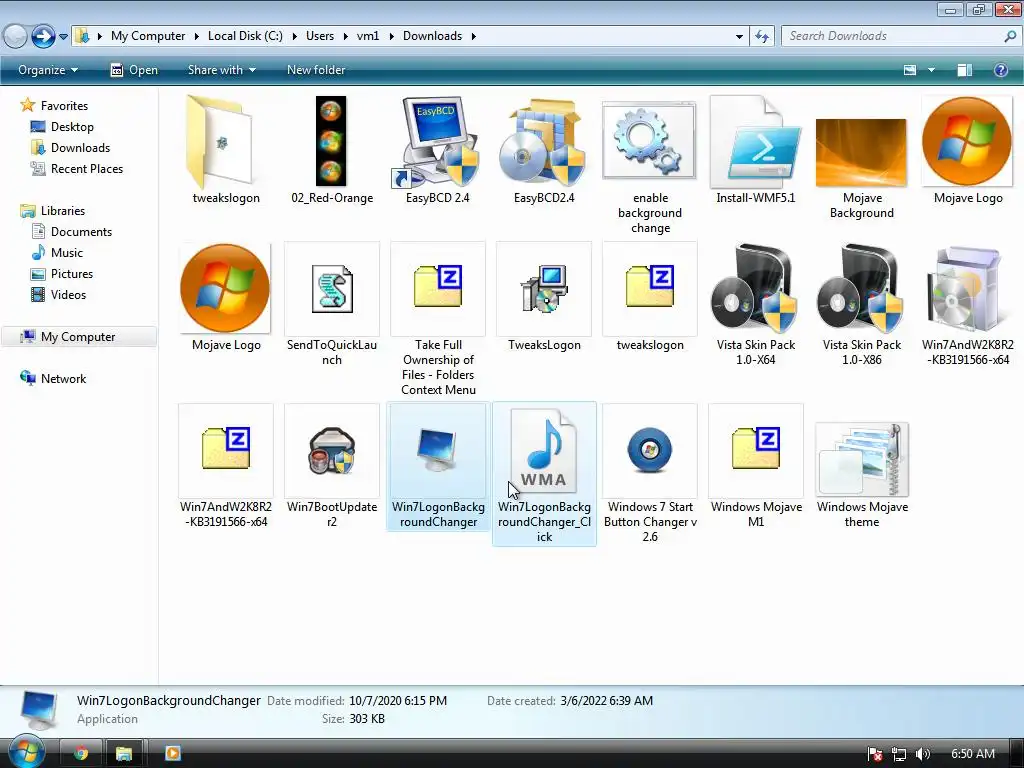Select the enable background change file
This screenshot has height=768, width=1024.
(649, 140)
